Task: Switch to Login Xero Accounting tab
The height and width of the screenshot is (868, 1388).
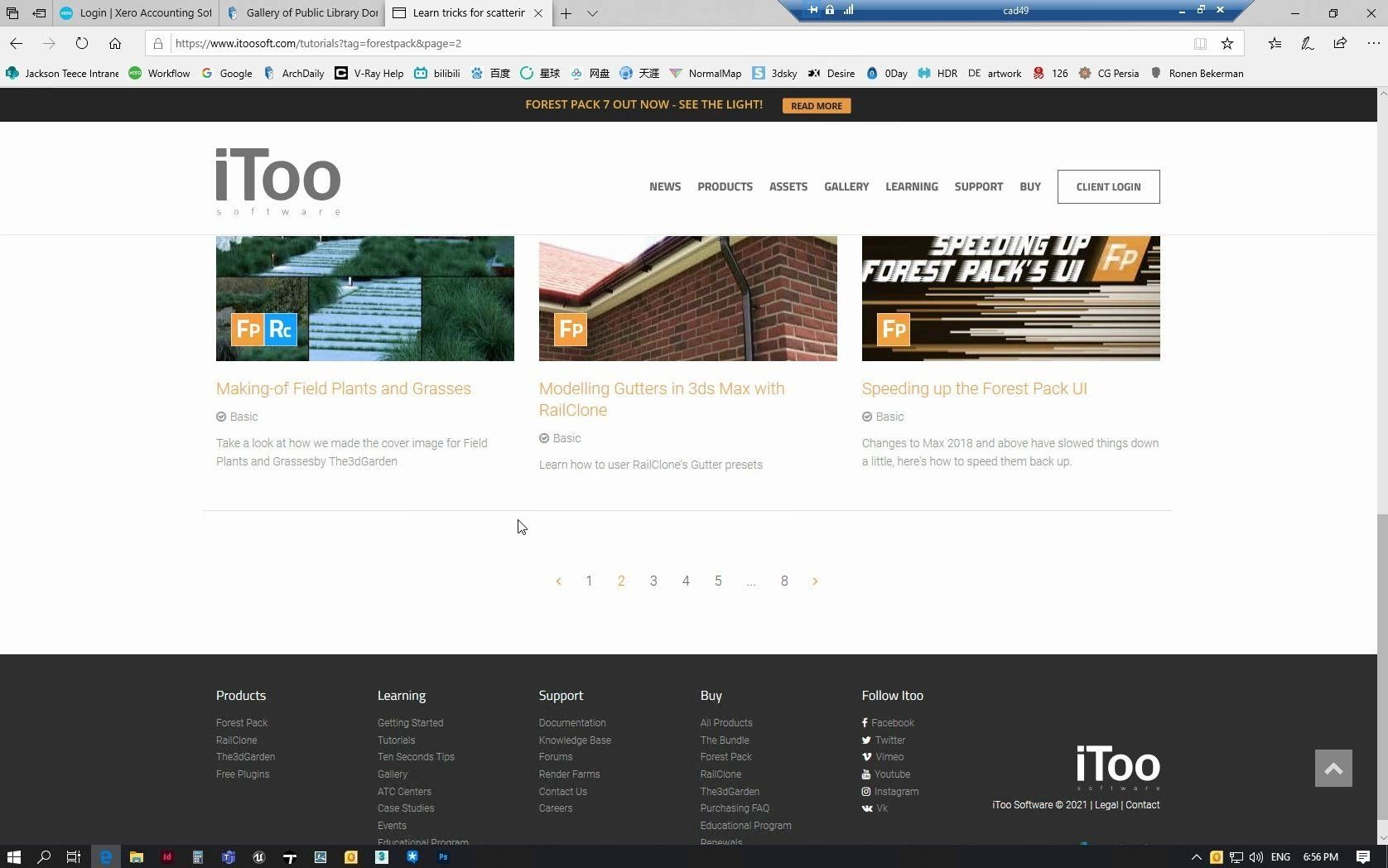Action: (x=137, y=13)
